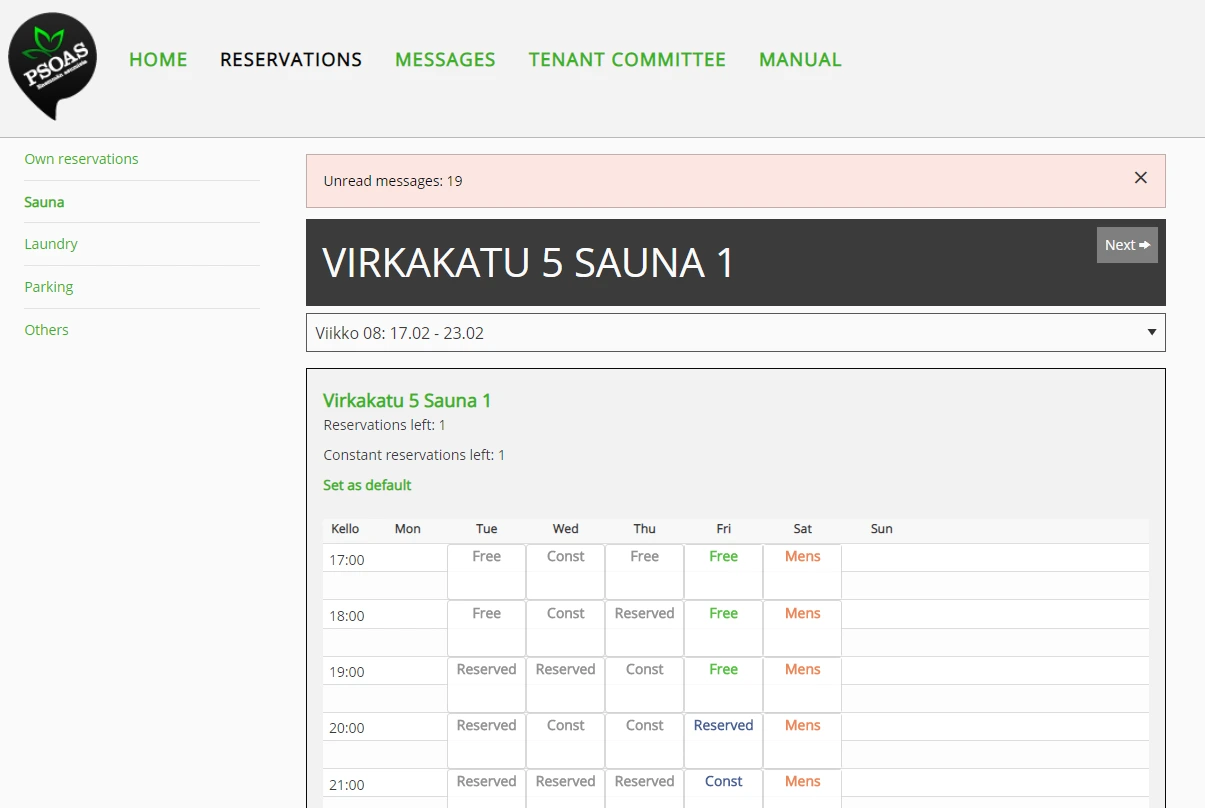Reserve the Tuesday 18:00 free slot

coord(487,628)
